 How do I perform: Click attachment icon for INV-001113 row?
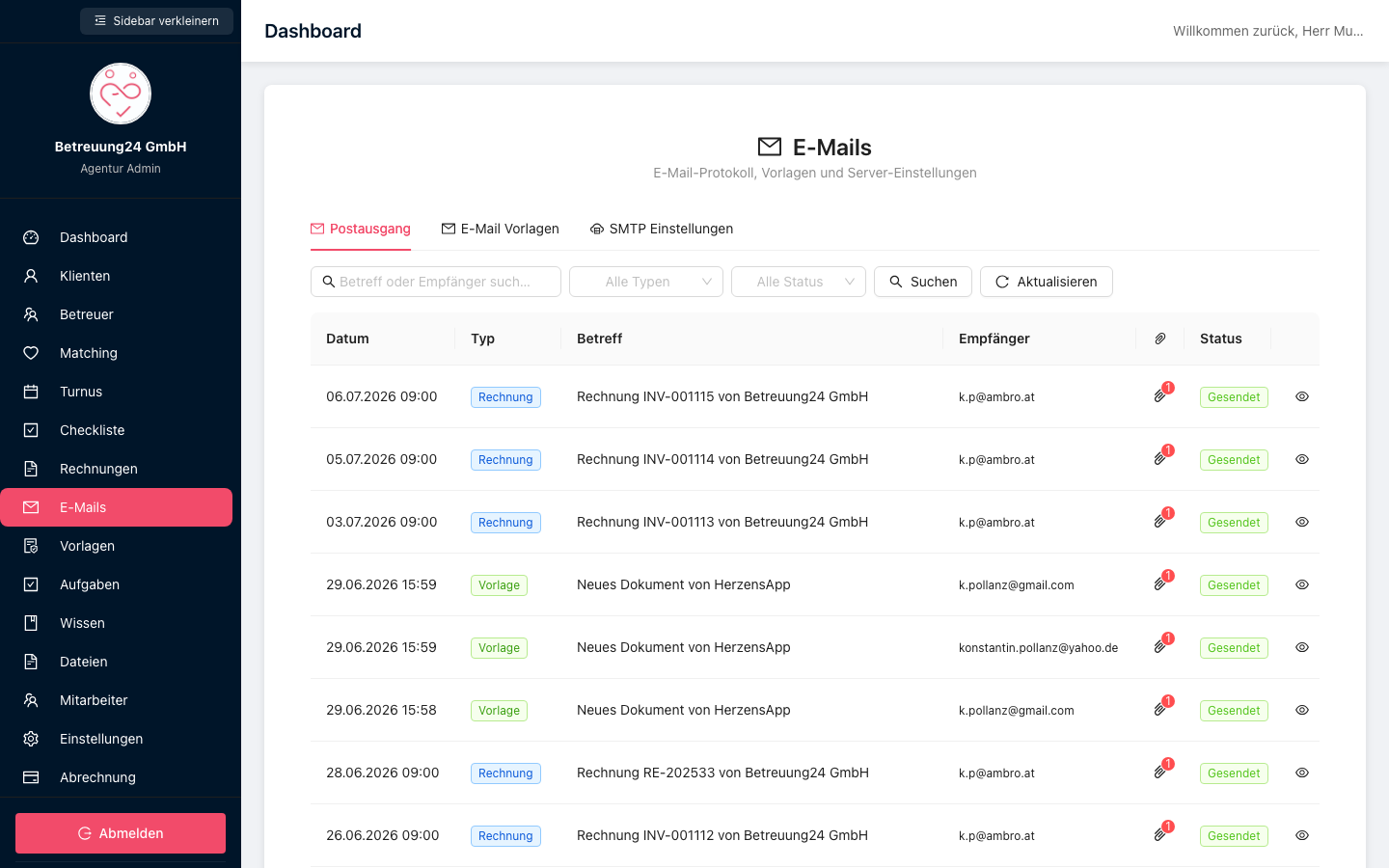click(x=1160, y=521)
